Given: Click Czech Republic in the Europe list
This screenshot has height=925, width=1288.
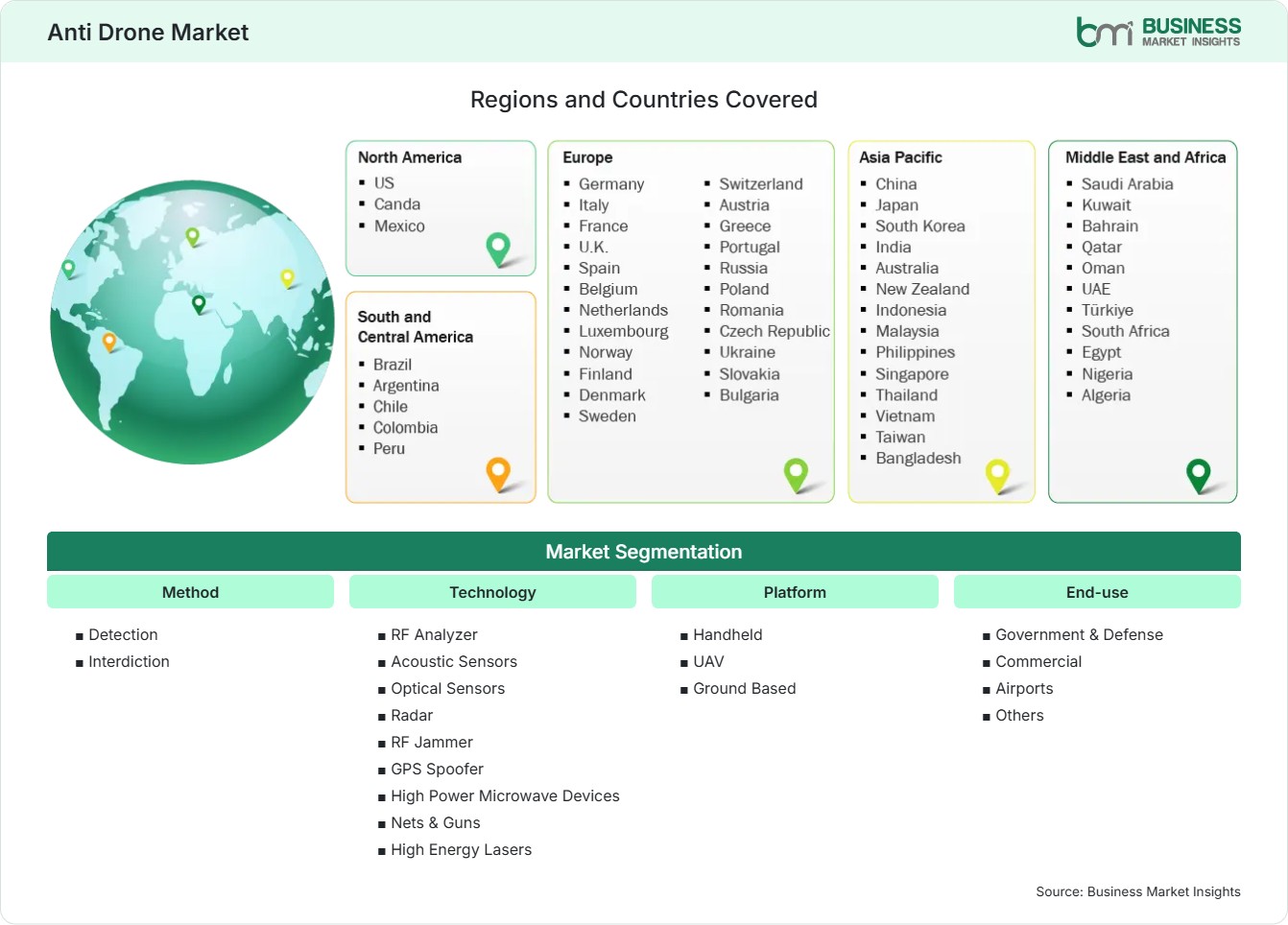Looking at the screenshot, I should pos(775,331).
